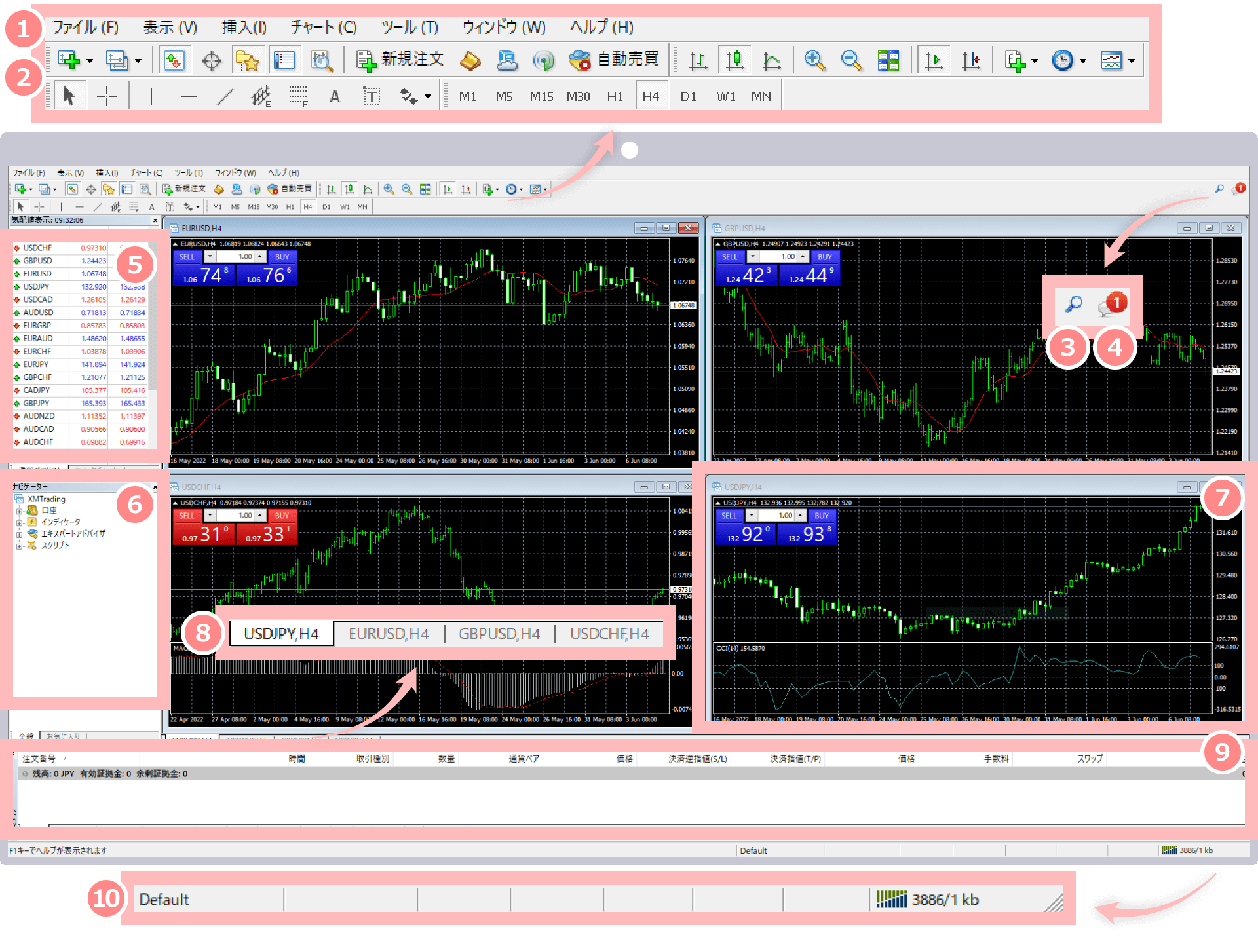The width and height of the screenshot is (1258, 952).
Task: Open chat notification bubble with badge
Action: [x=1112, y=305]
